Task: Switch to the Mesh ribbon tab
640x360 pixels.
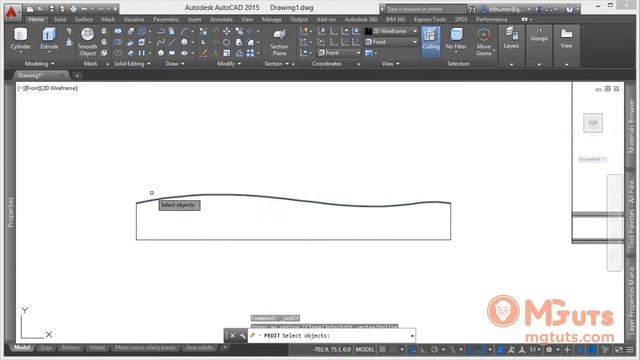Action: 108,19
